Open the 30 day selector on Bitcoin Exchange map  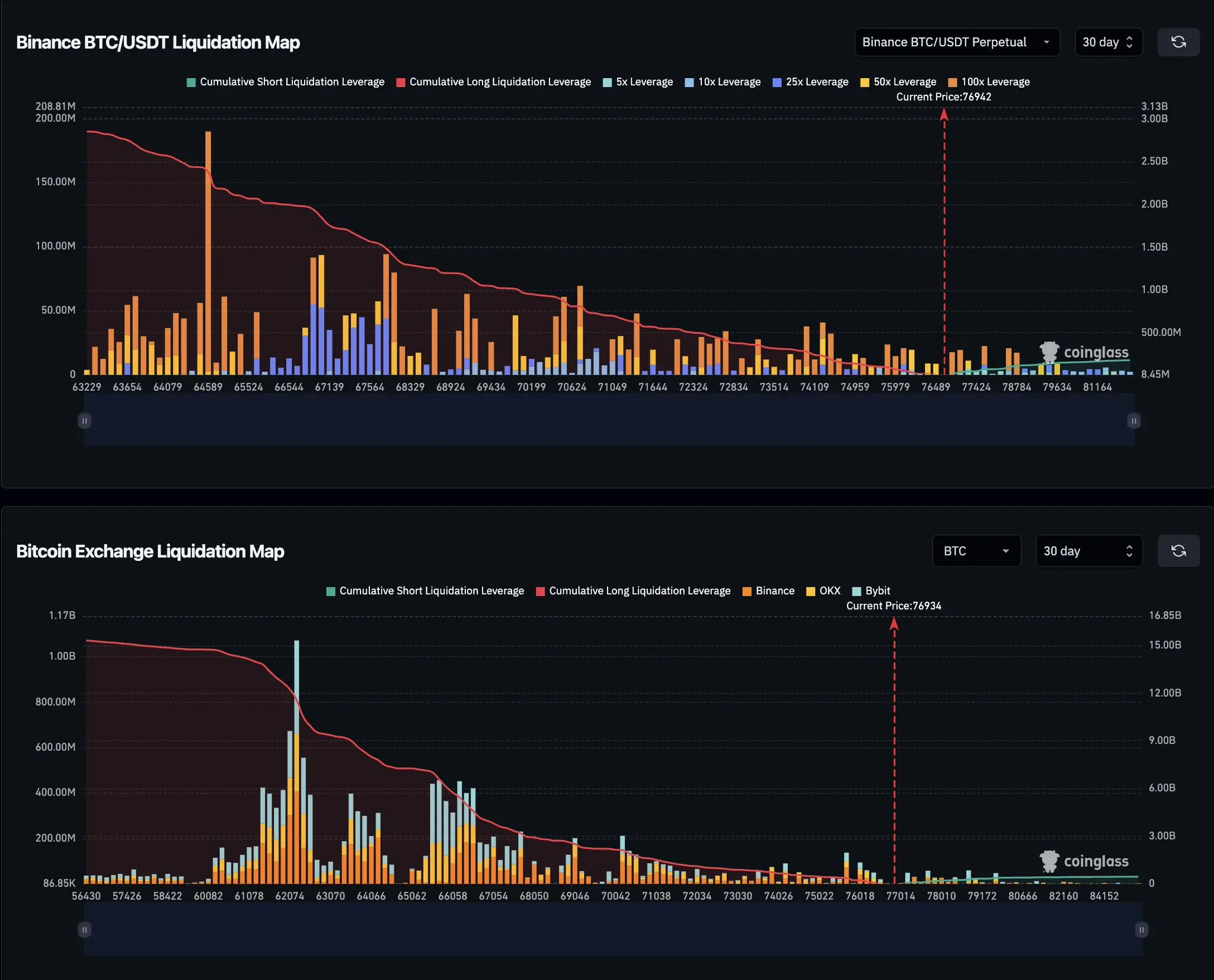(1089, 551)
